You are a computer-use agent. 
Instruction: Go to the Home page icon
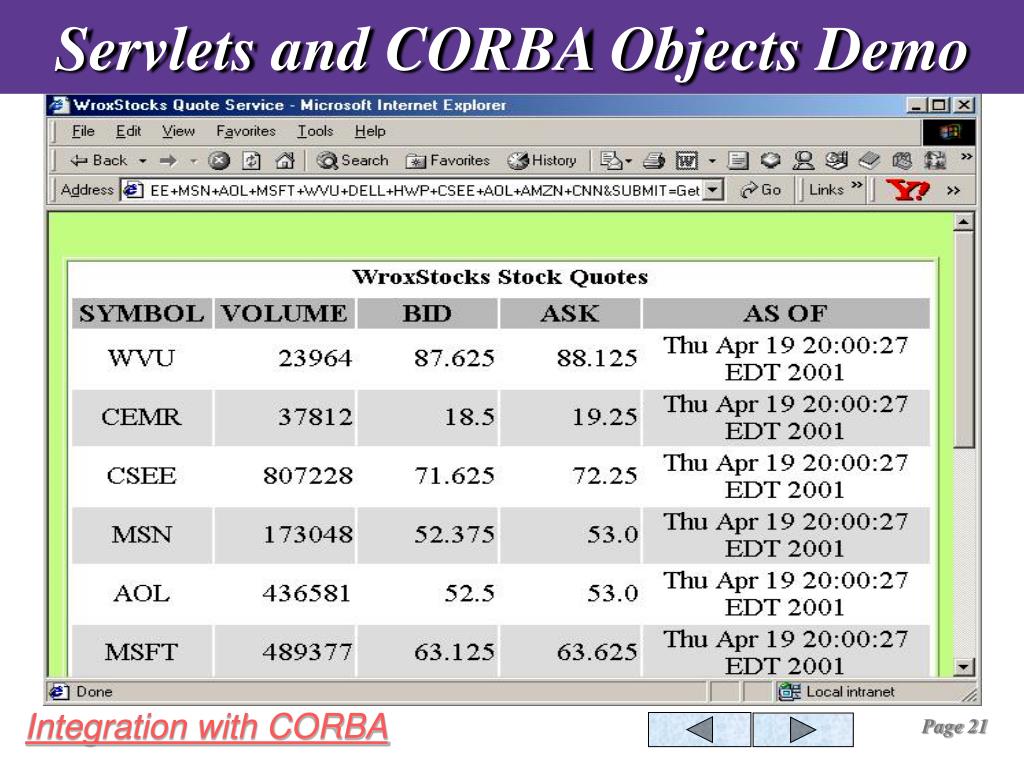[285, 161]
